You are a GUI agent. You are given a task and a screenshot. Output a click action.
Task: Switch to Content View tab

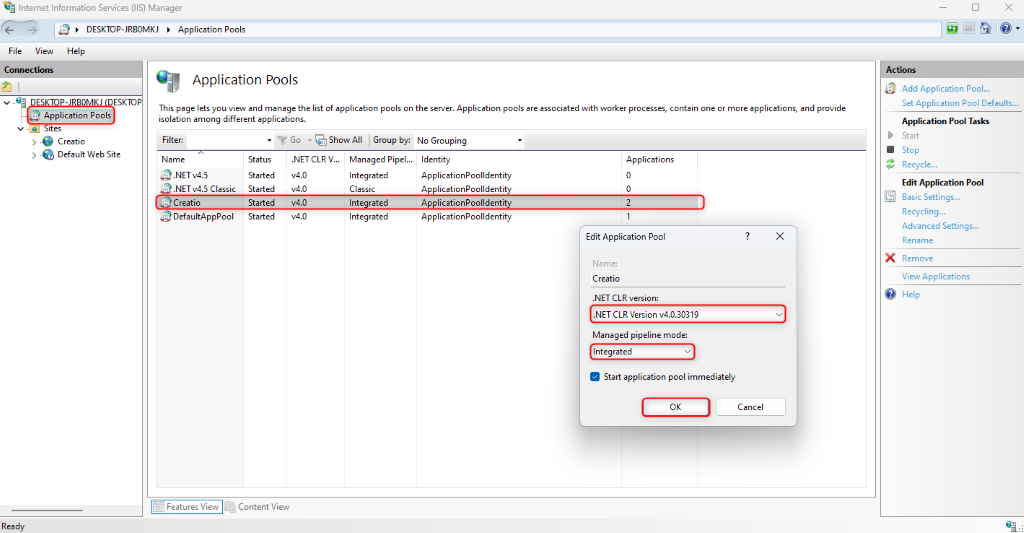257,507
